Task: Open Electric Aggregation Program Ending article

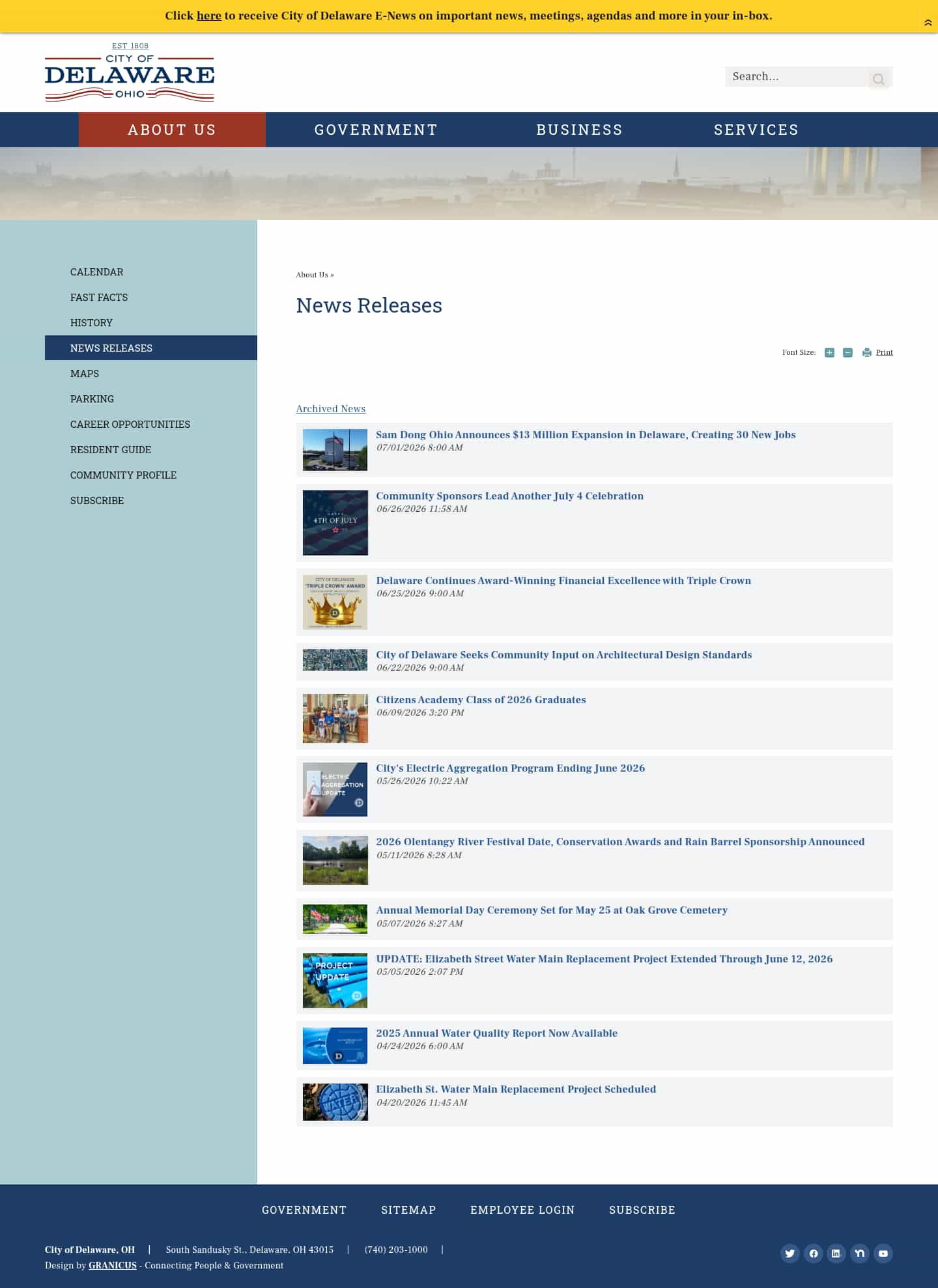Action: [x=510, y=768]
